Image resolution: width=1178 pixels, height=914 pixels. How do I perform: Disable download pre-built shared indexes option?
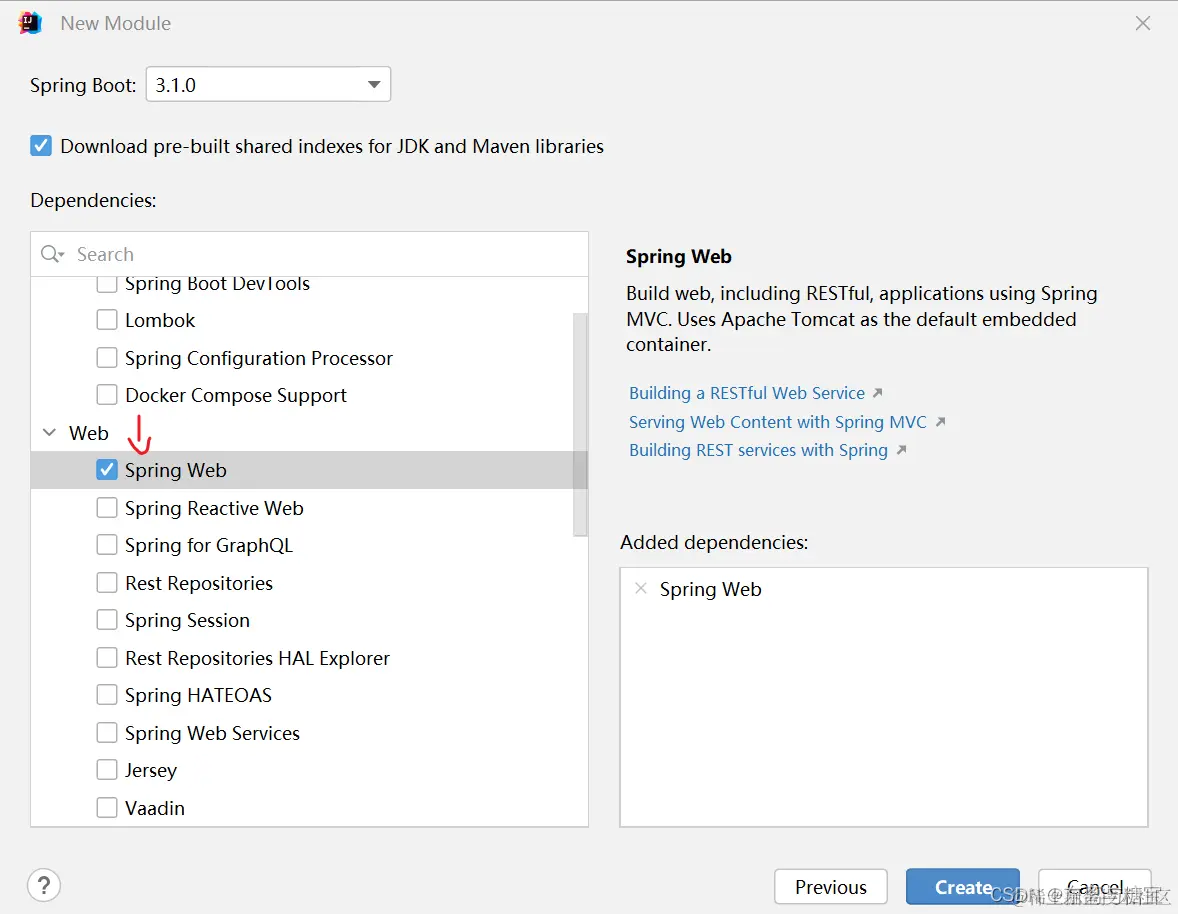41,146
